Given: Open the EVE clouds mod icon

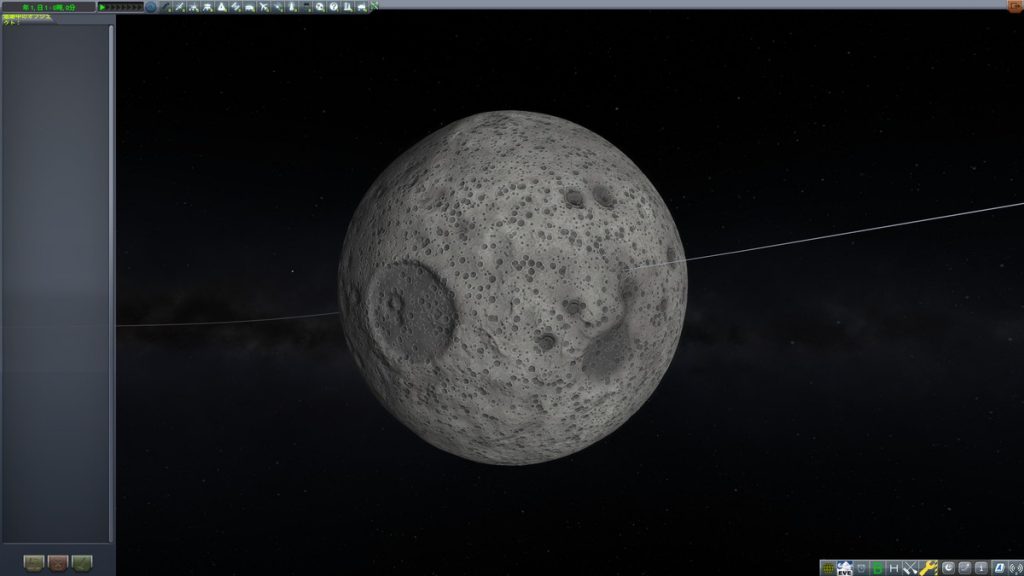Looking at the screenshot, I should 844,568.
